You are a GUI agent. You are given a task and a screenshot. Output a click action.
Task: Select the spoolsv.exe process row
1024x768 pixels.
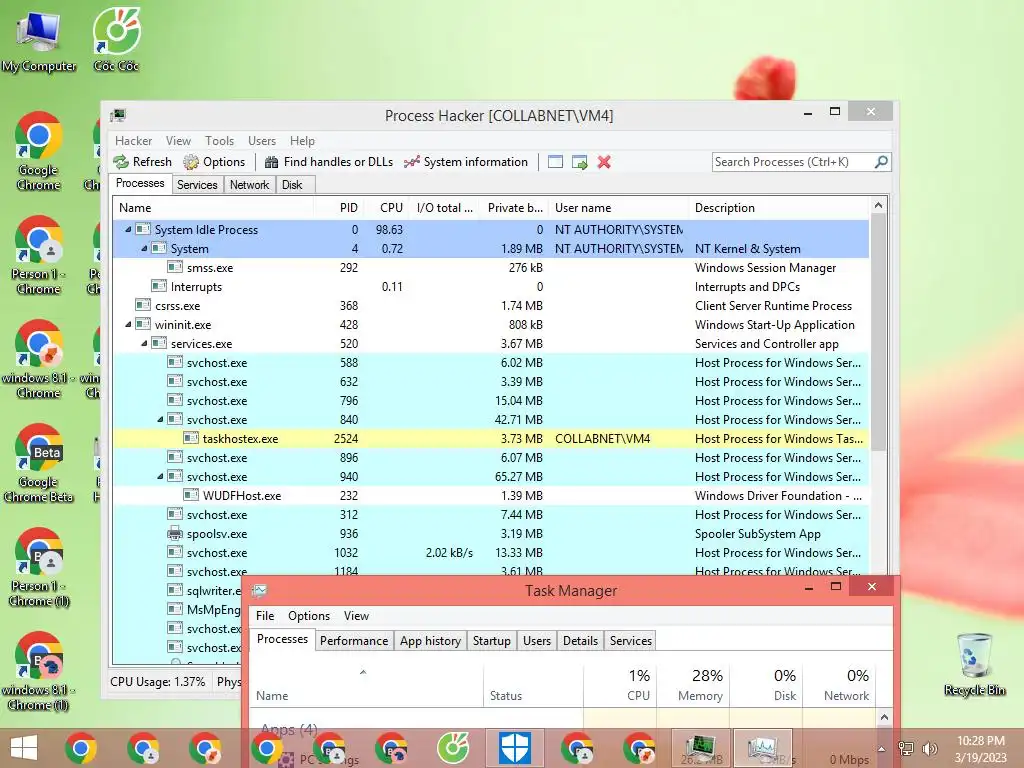click(x=491, y=534)
